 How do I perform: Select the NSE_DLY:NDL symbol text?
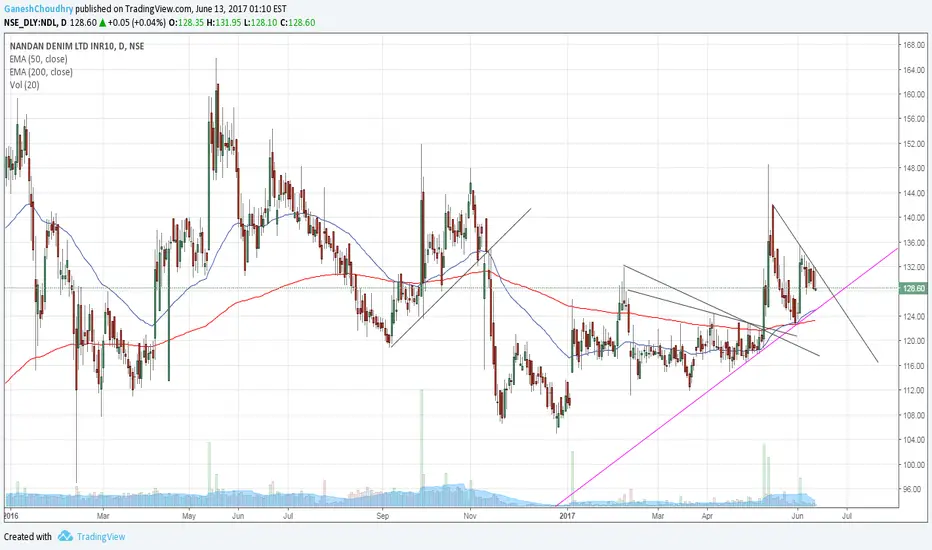[x=31, y=23]
